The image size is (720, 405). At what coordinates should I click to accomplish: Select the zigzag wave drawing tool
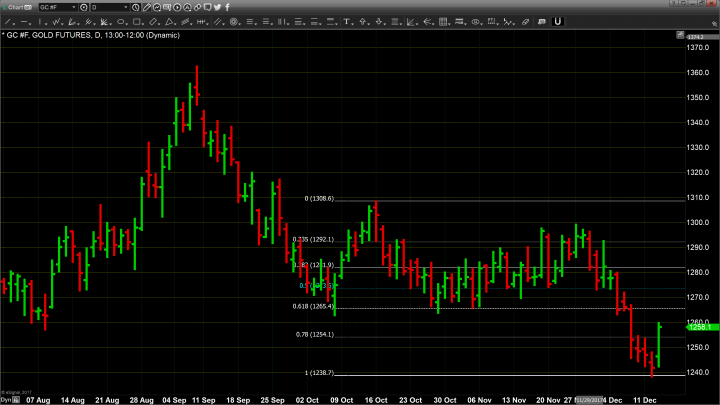point(57,22)
